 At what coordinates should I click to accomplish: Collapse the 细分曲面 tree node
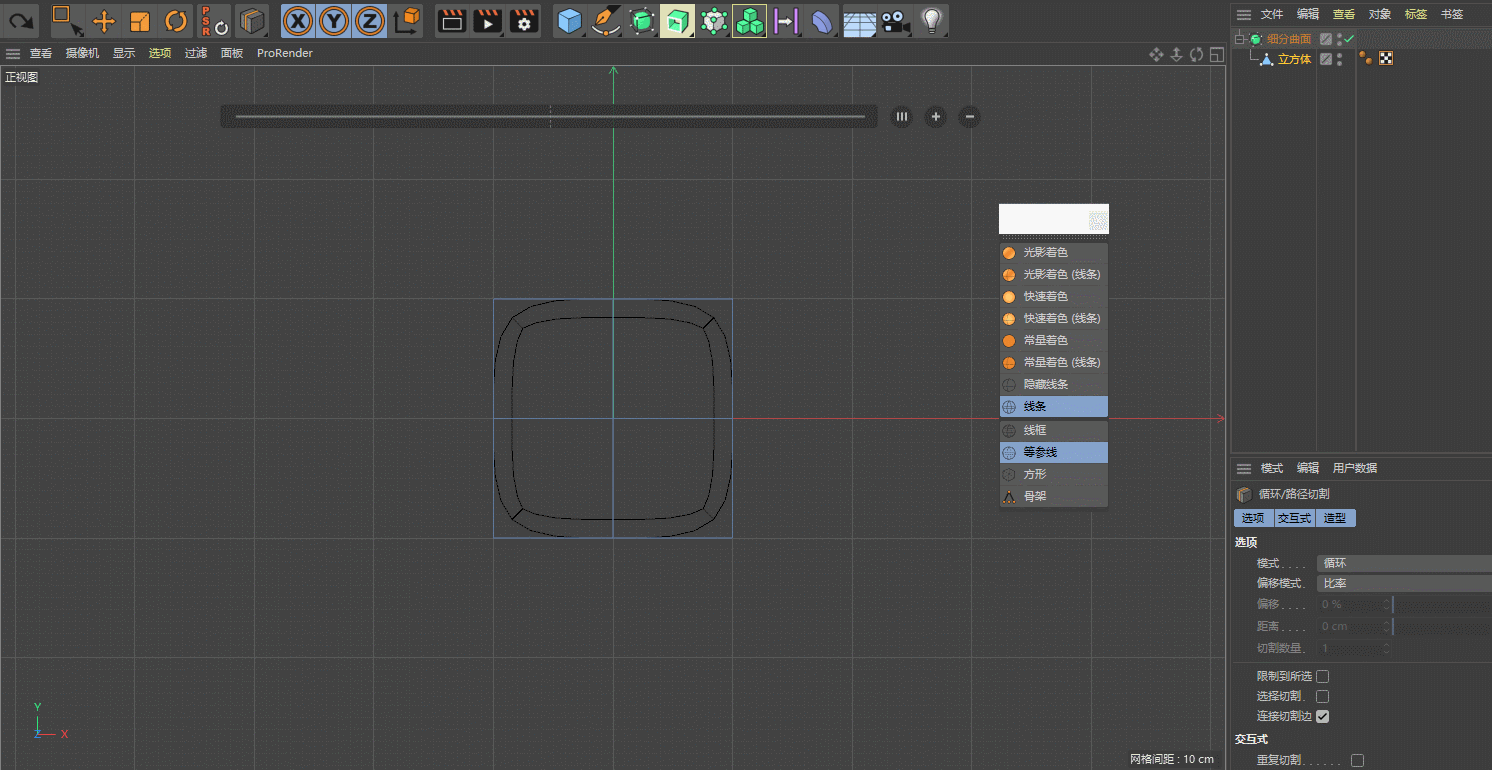[x=1240, y=39]
